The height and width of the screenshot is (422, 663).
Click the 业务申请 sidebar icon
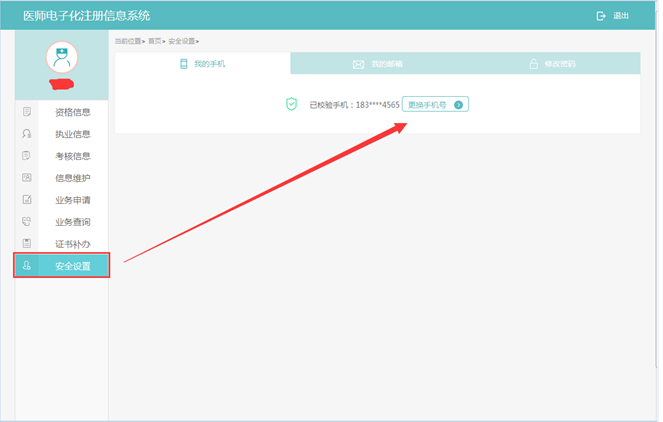[x=27, y=200]
